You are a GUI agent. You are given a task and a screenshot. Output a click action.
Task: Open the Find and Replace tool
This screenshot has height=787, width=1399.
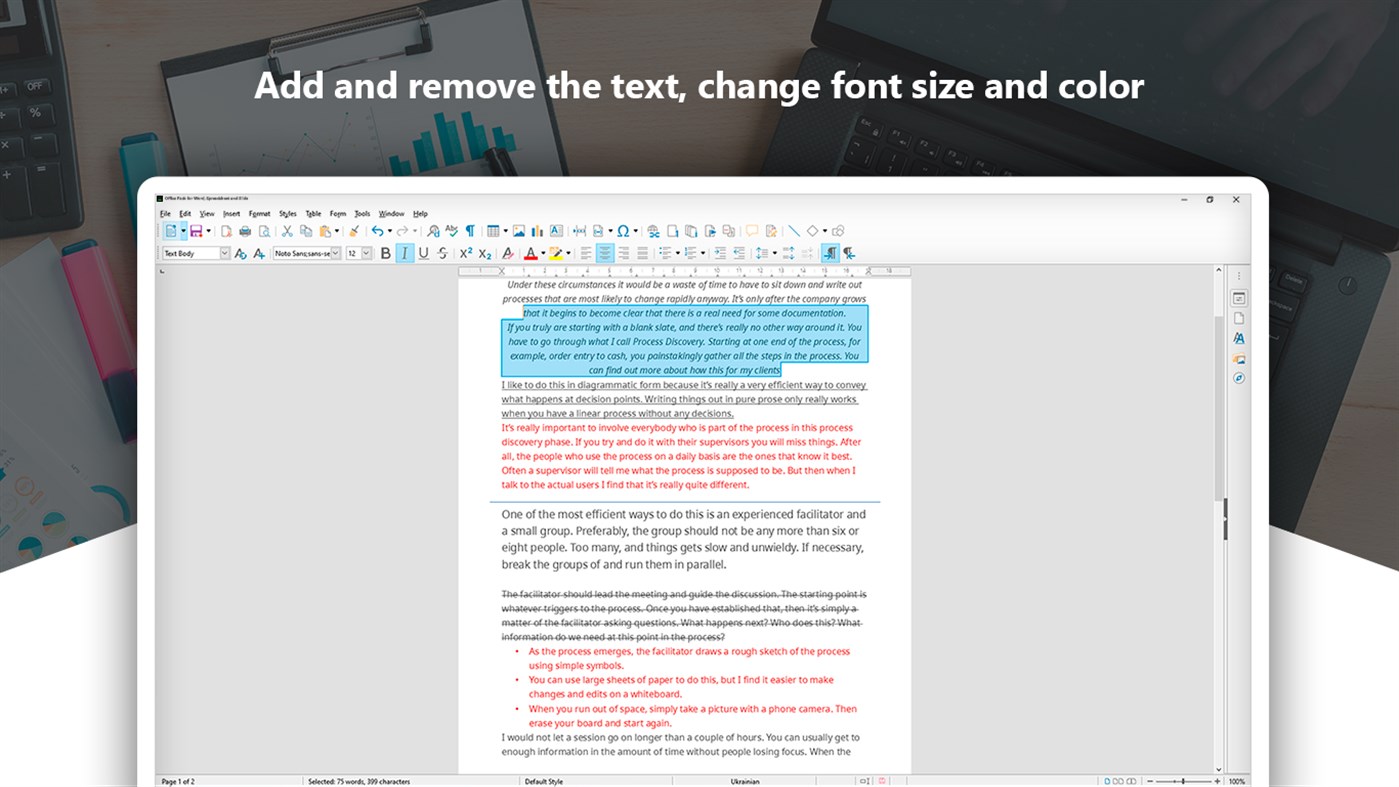point(431,230)
